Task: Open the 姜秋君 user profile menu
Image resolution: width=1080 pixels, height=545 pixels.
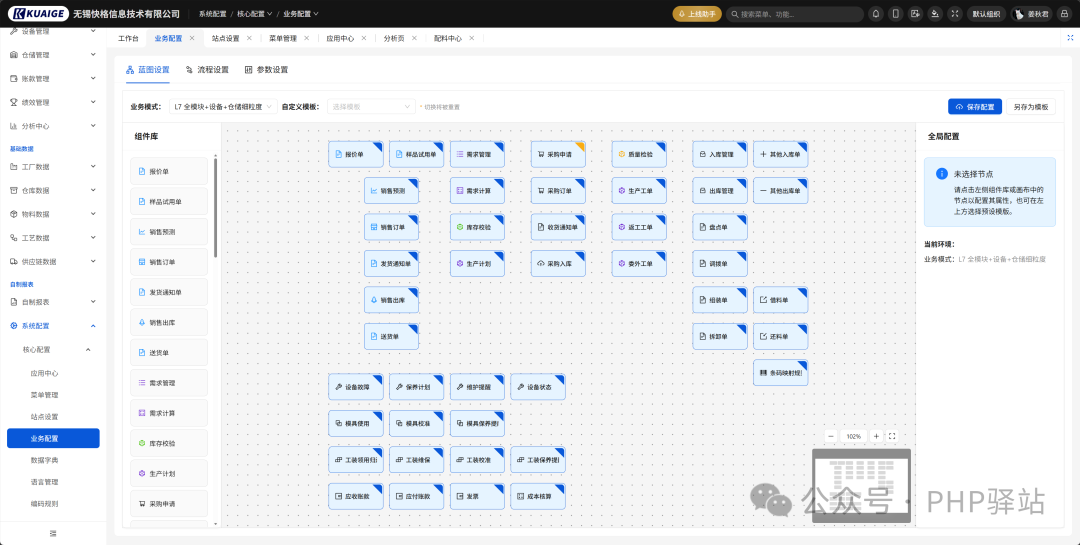Action: tap(1032, 14)
